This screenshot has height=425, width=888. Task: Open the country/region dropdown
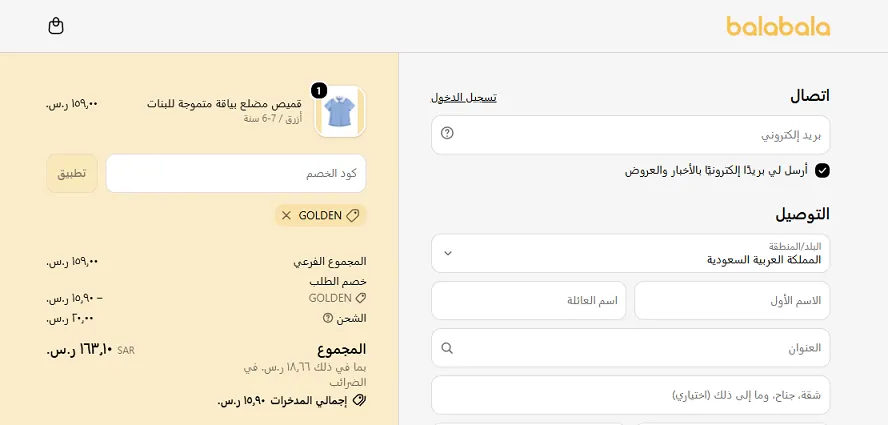pos(630,253)
